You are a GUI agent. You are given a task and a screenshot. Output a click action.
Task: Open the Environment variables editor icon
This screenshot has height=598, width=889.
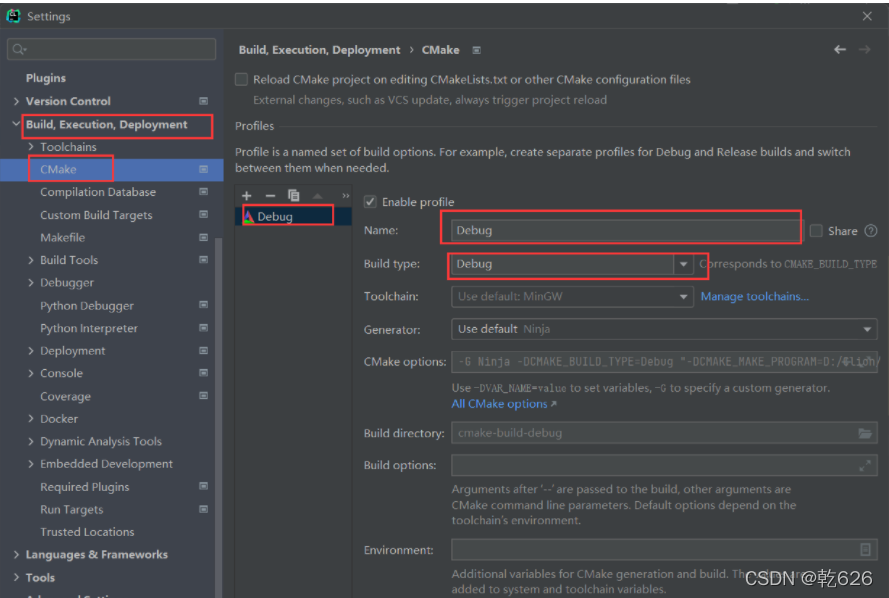click(x=865, y=550)
